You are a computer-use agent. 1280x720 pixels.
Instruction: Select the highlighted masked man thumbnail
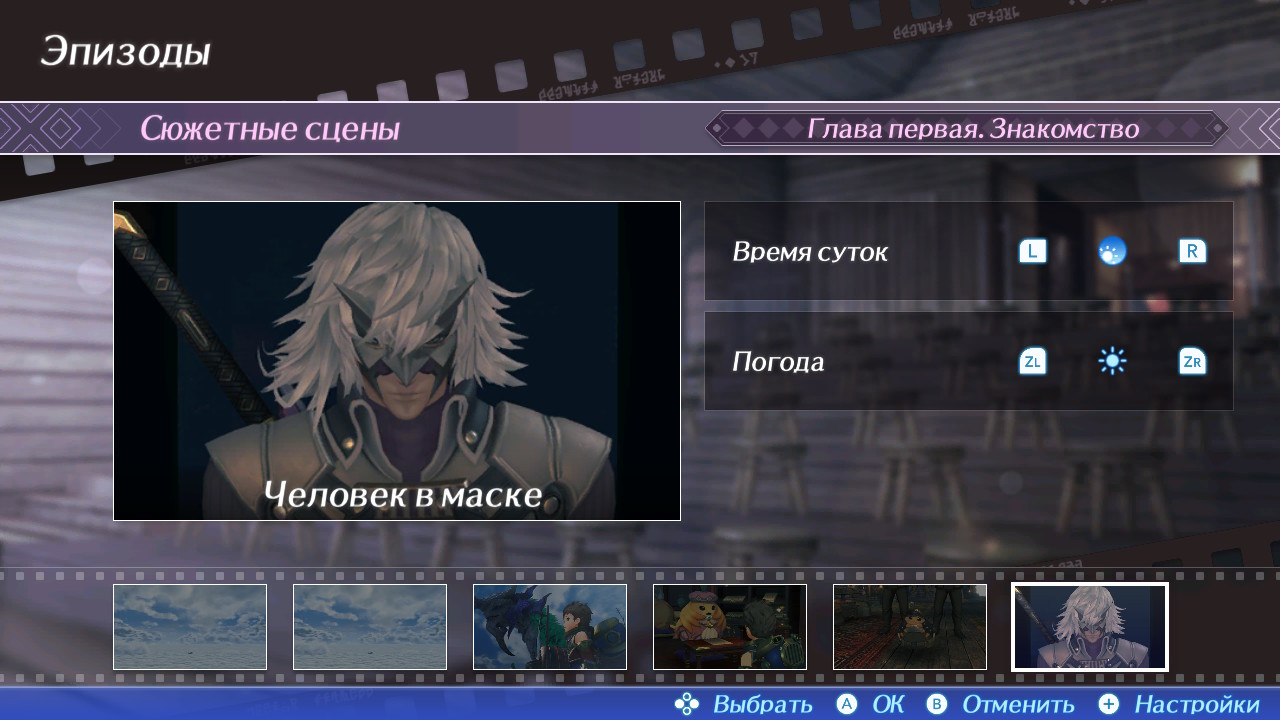click(x=1090, y=627)
